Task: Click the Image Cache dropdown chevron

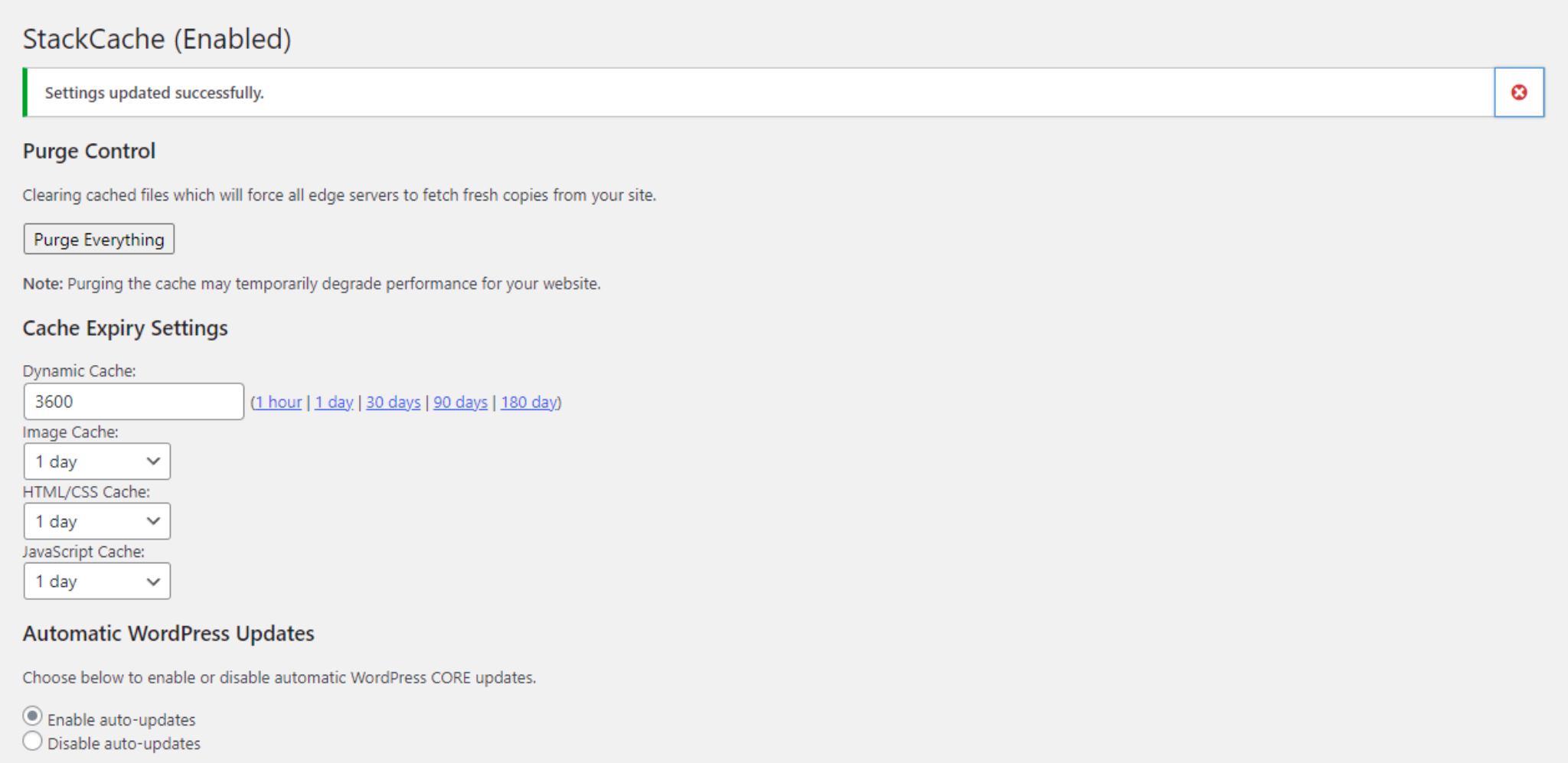Action: point(153,461)
